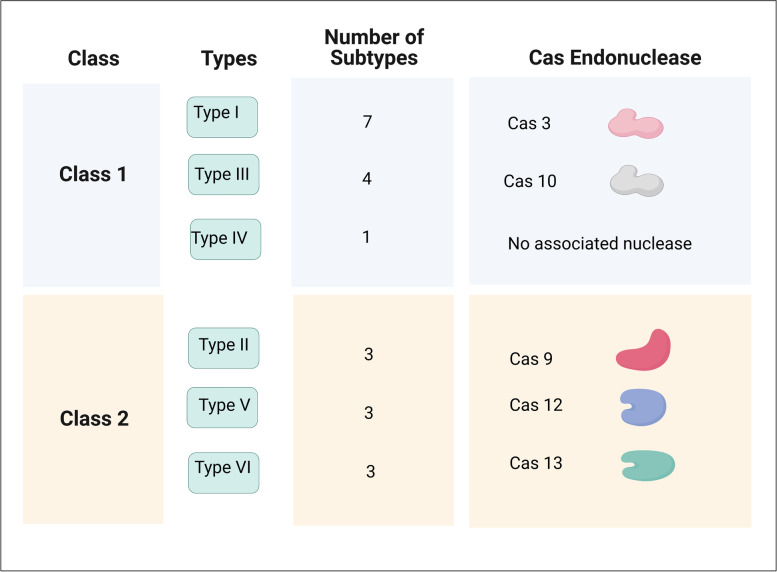Select the gray Cas 10 protein icon

pos(637,182)
